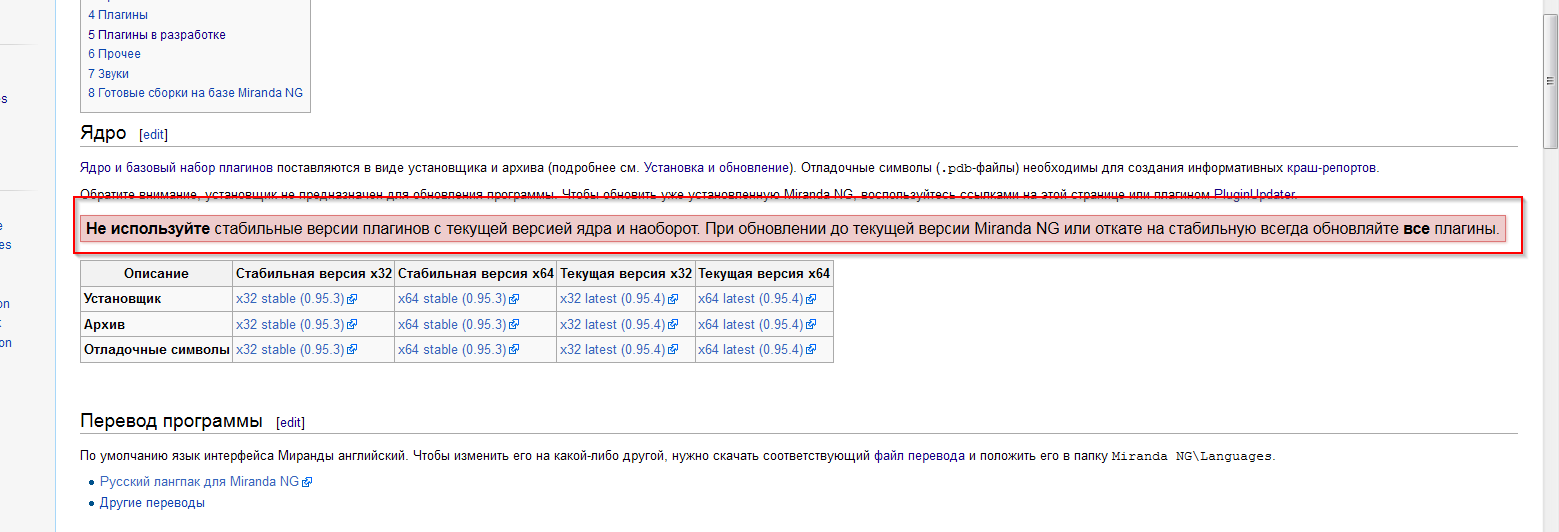Download Архив x32 stable (0.95.3)
Screen dimensions: 1559x532
(296, 324)
